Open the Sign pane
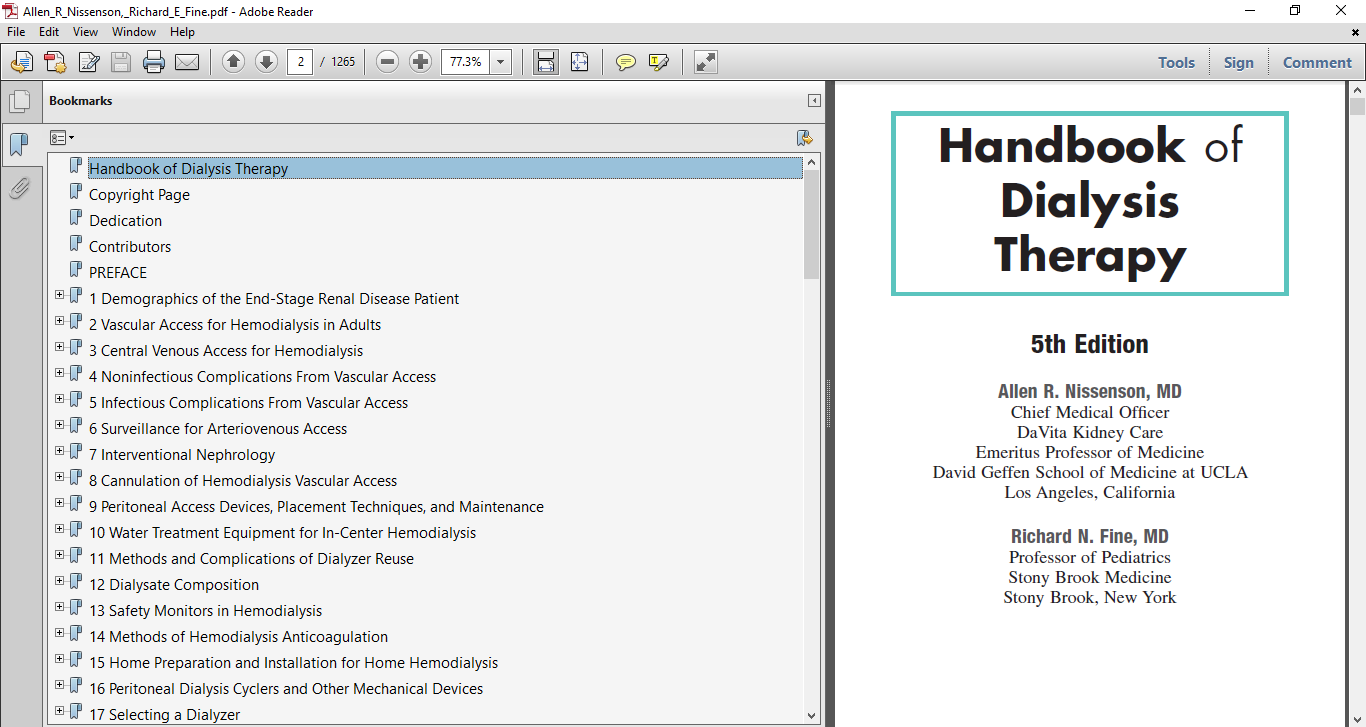The image size is (1366, 727). coord(1238,62)
